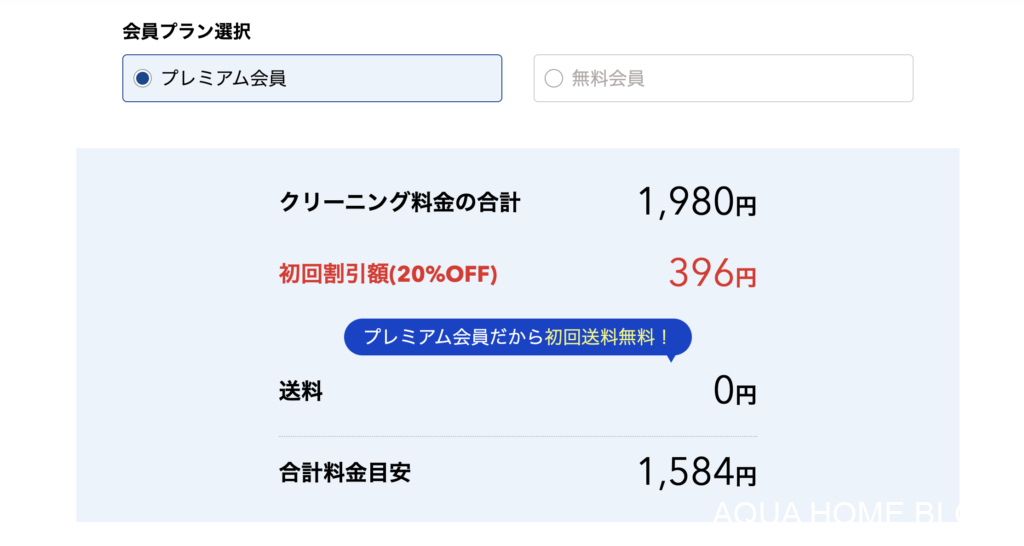Viewport: 1024px width, 546px height.
Task: Click the 合計料金目安 label
Action: pos(344,473)
